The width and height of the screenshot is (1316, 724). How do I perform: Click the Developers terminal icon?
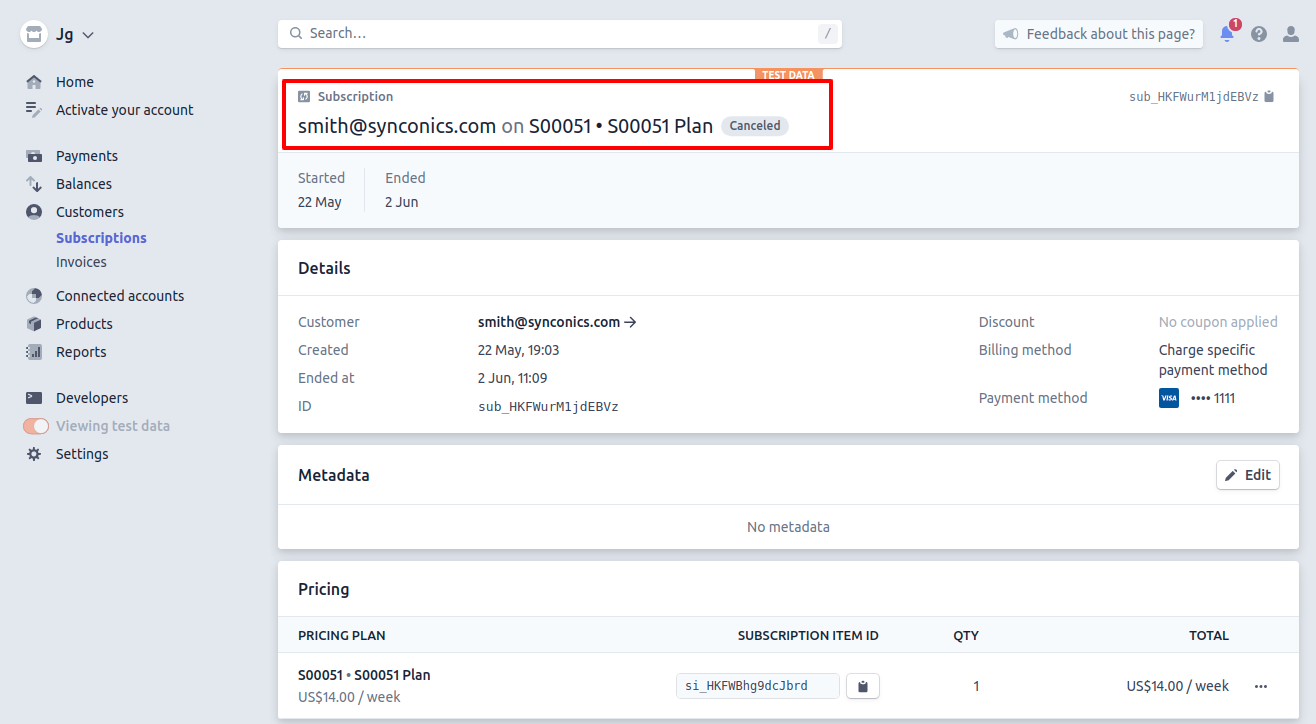point(35,398)
